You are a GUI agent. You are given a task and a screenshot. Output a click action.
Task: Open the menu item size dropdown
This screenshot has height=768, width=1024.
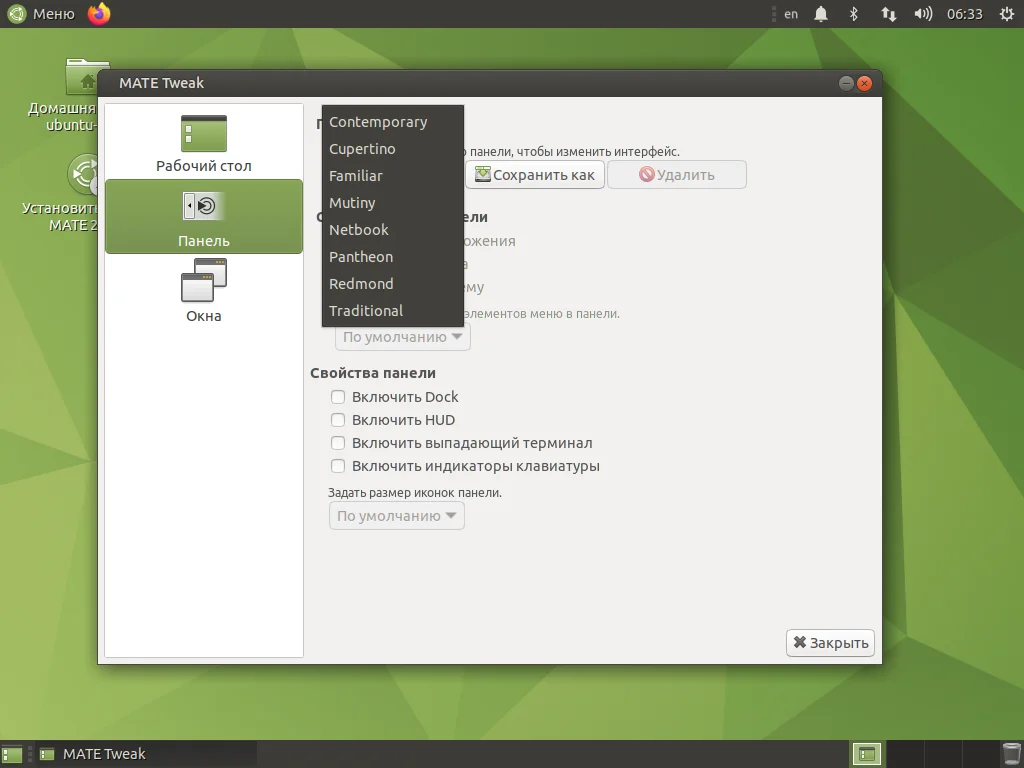402,337
